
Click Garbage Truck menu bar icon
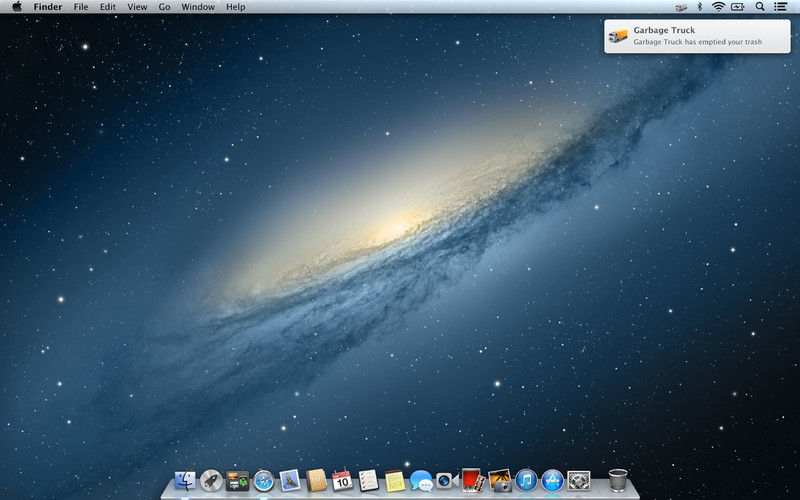click(681, 7)
